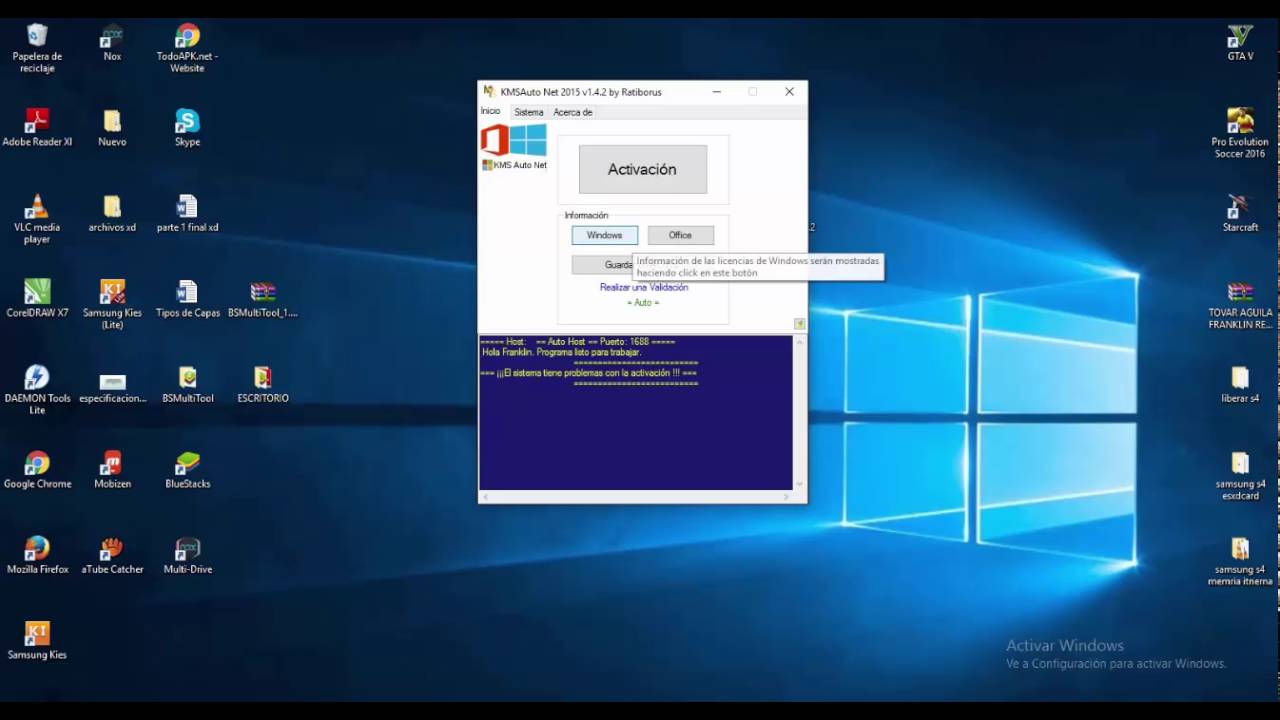Click the KMSAuto Net title bar icon
Screen dimensions: 1280x720
[x=490, y=92]
